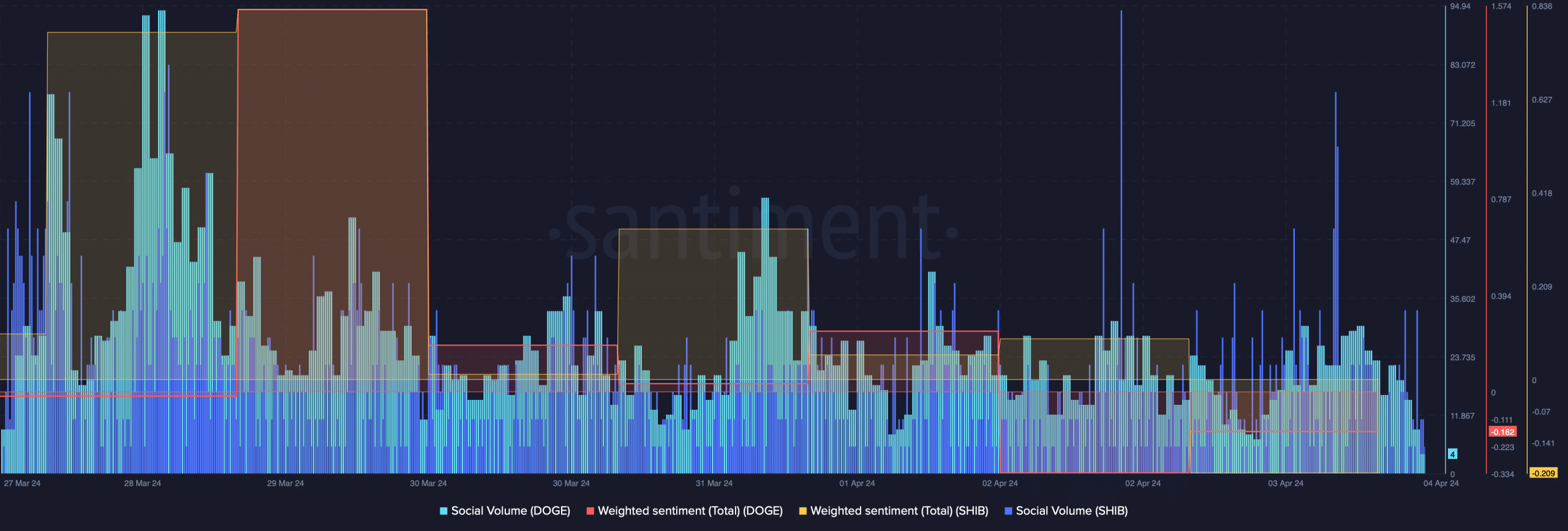Select the yellow SHIB sentiment swatch
1568x531 pixels.
[x=803, y=511]
